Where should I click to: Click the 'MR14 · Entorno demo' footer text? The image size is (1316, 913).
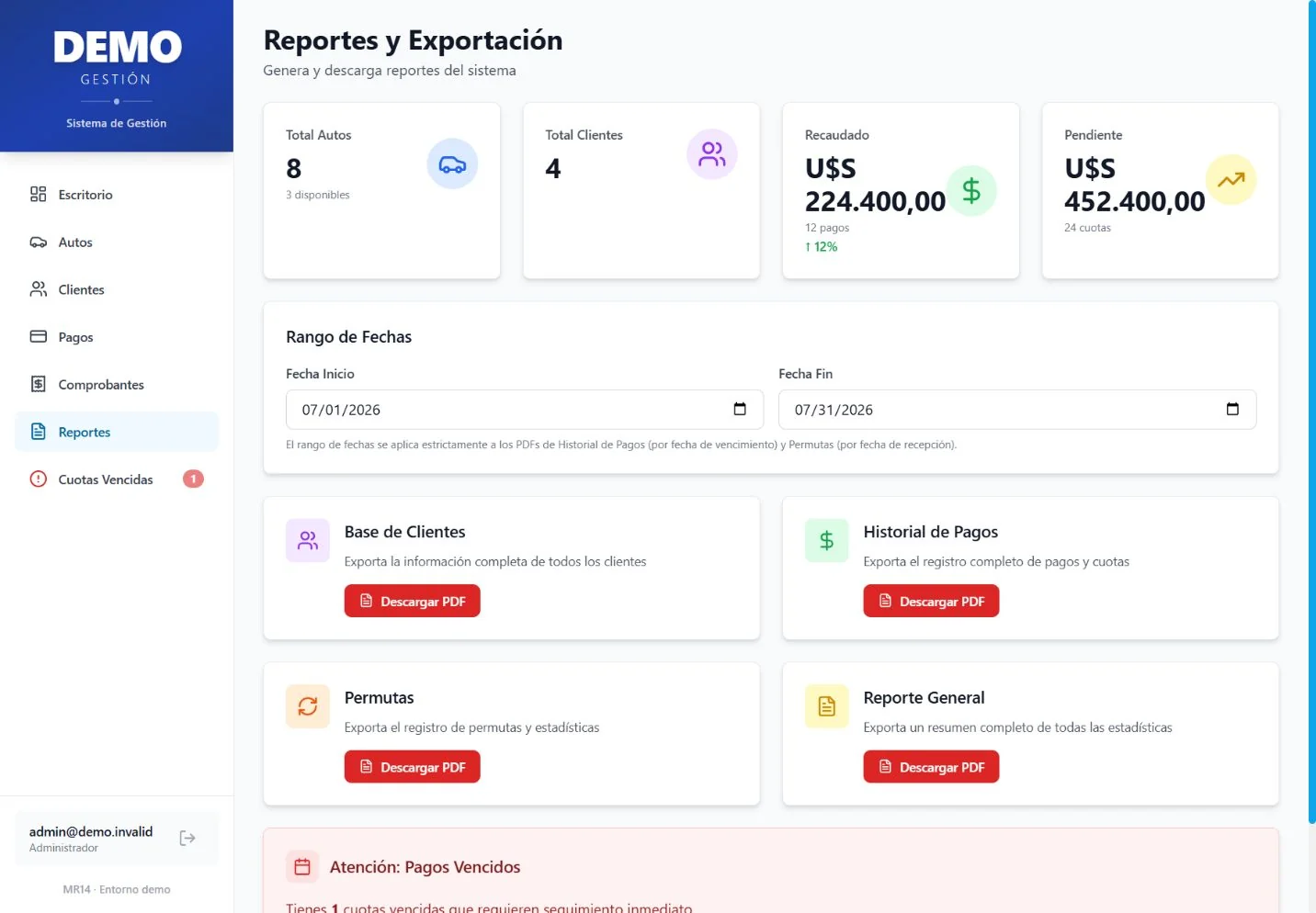pyautogui.click(x=117, y=889)
